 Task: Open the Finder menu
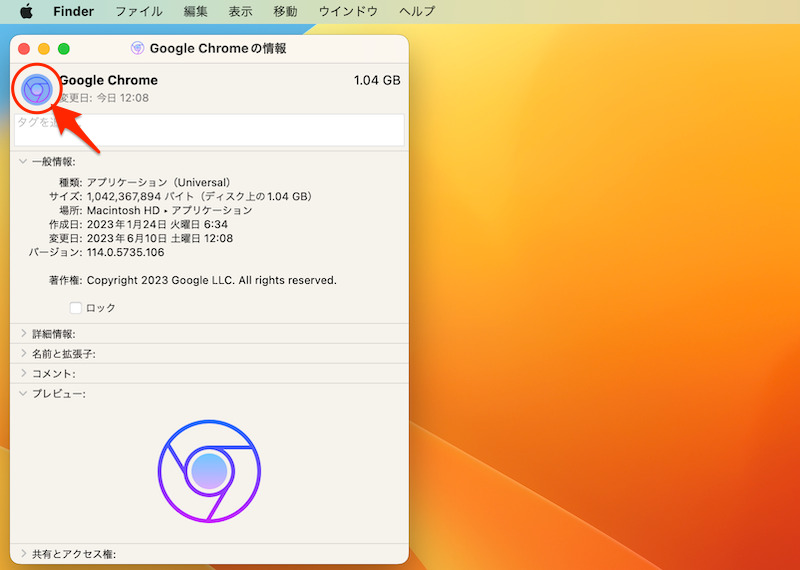pyautogui.click(x=73, y=12)
